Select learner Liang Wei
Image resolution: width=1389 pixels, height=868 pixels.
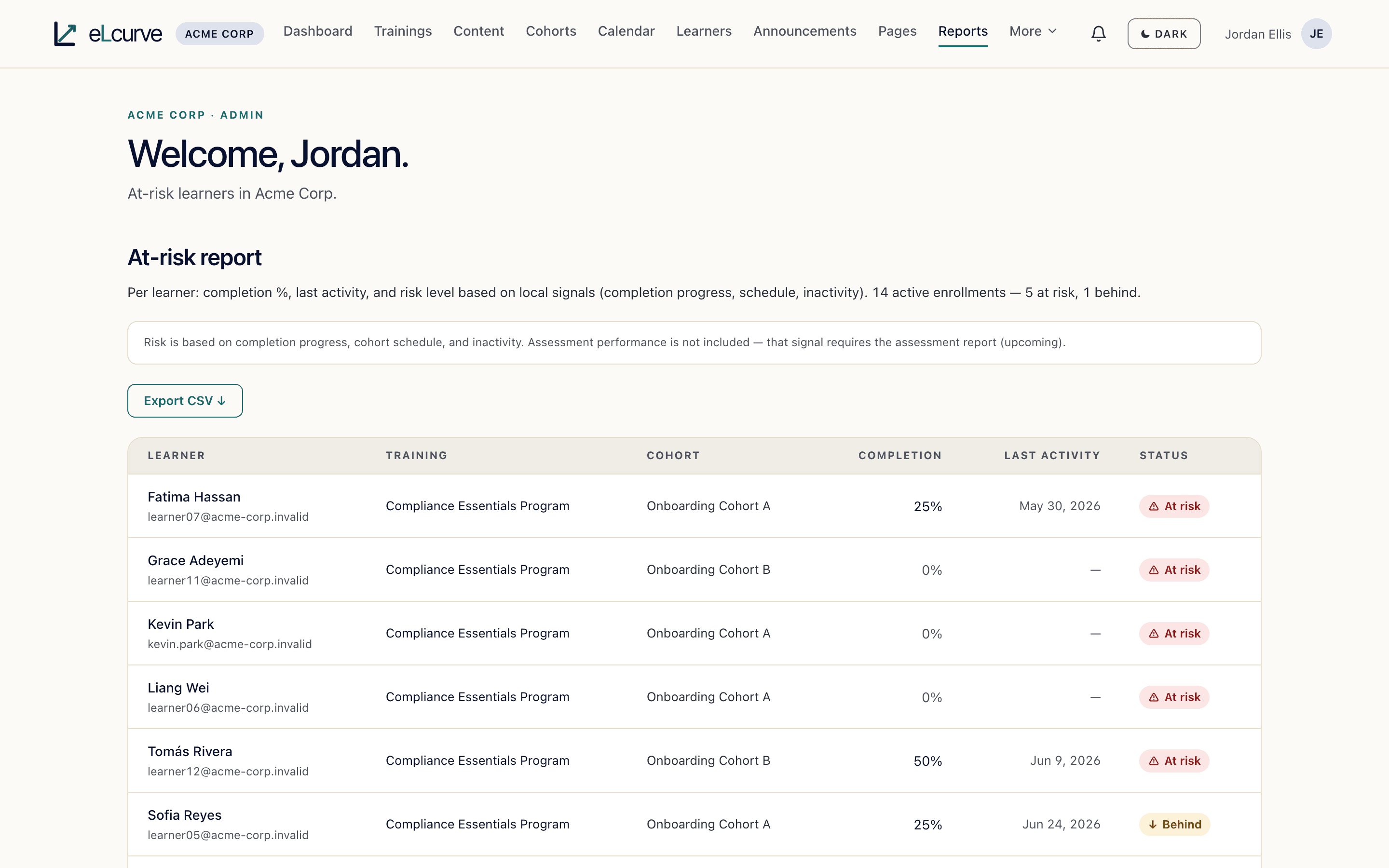click(x=178, y=688)
